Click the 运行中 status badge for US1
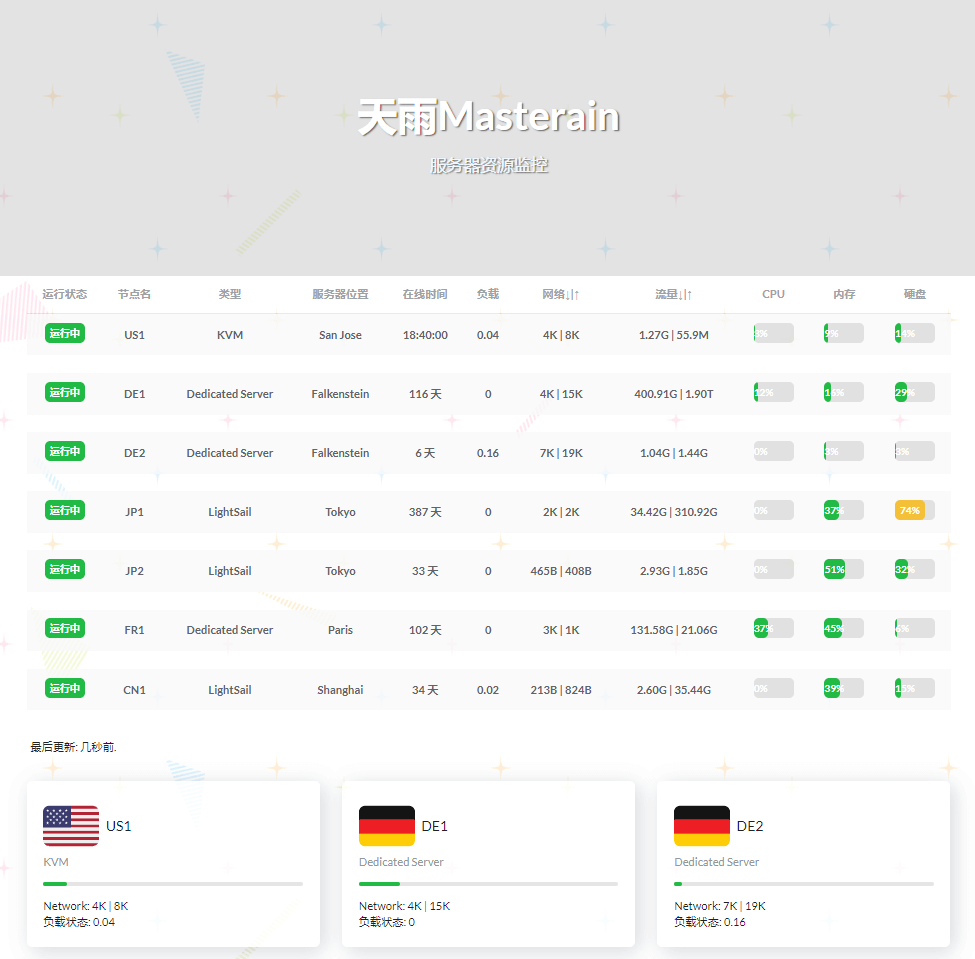 pos(65,334)
